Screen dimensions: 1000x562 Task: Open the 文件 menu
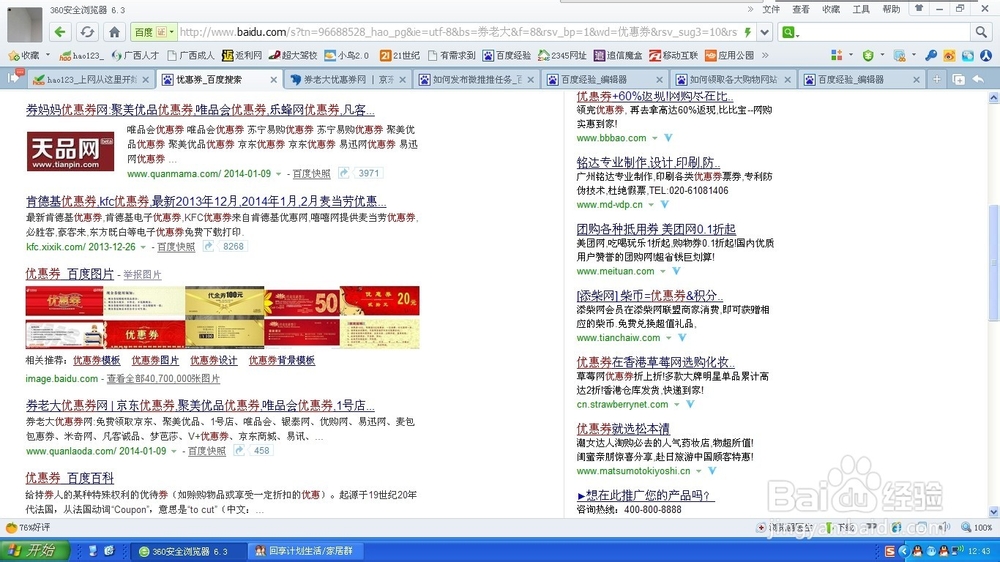pos(771,9)
